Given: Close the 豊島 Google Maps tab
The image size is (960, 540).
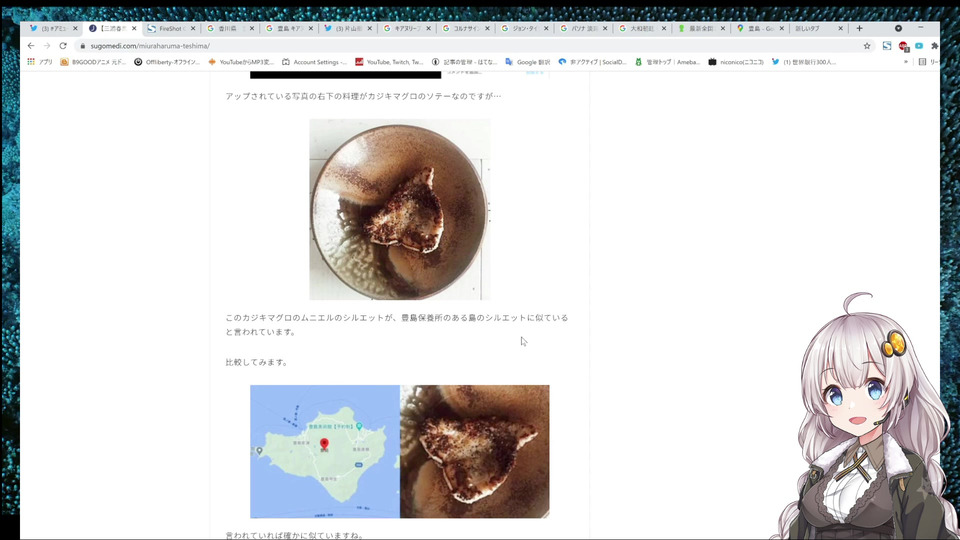Looking at the screenshot, I should 781,28.
